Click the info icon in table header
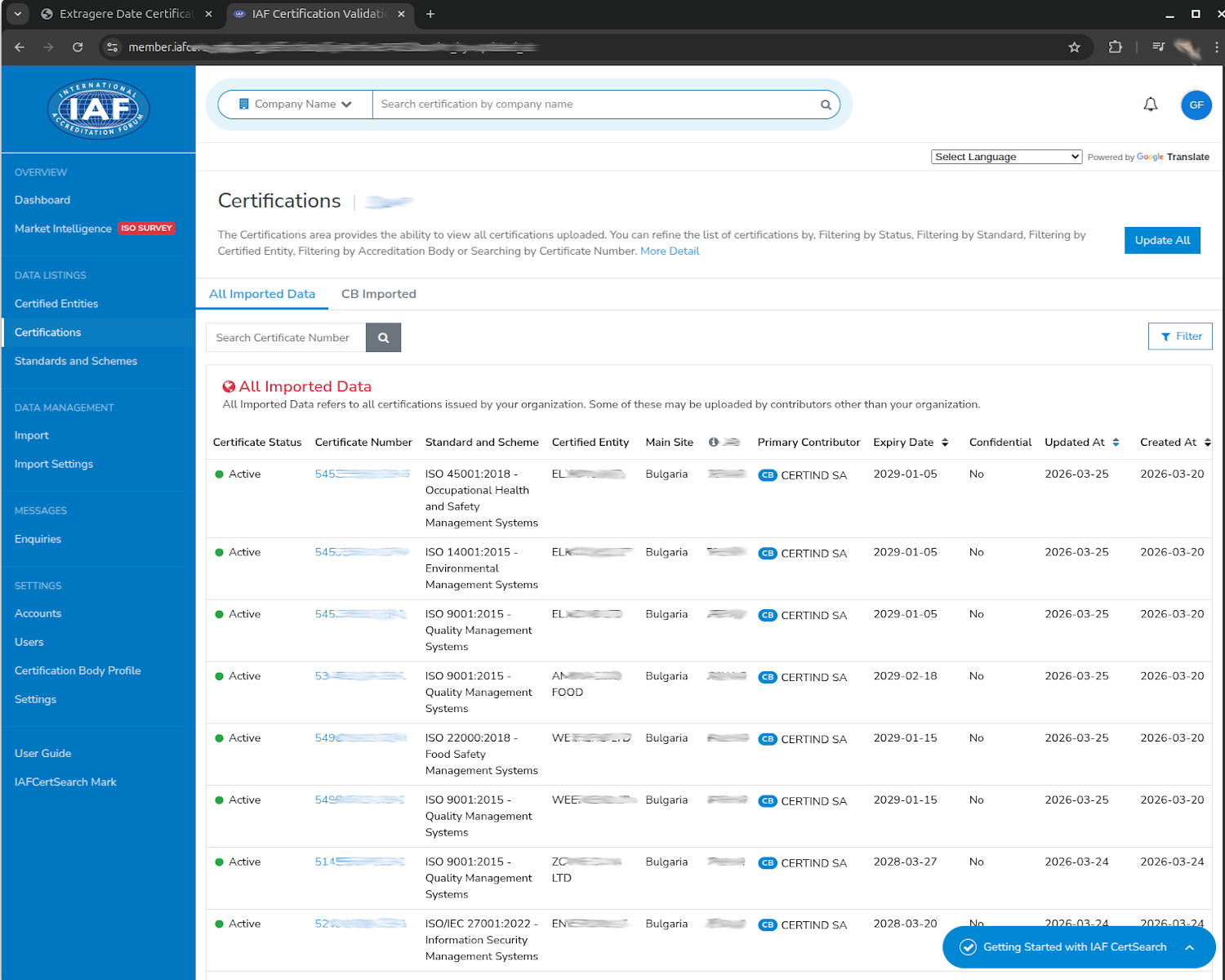 713,442
